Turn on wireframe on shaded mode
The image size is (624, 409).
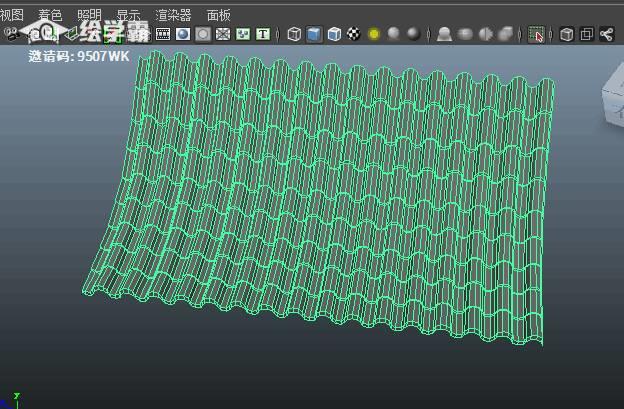pos(334,34)
